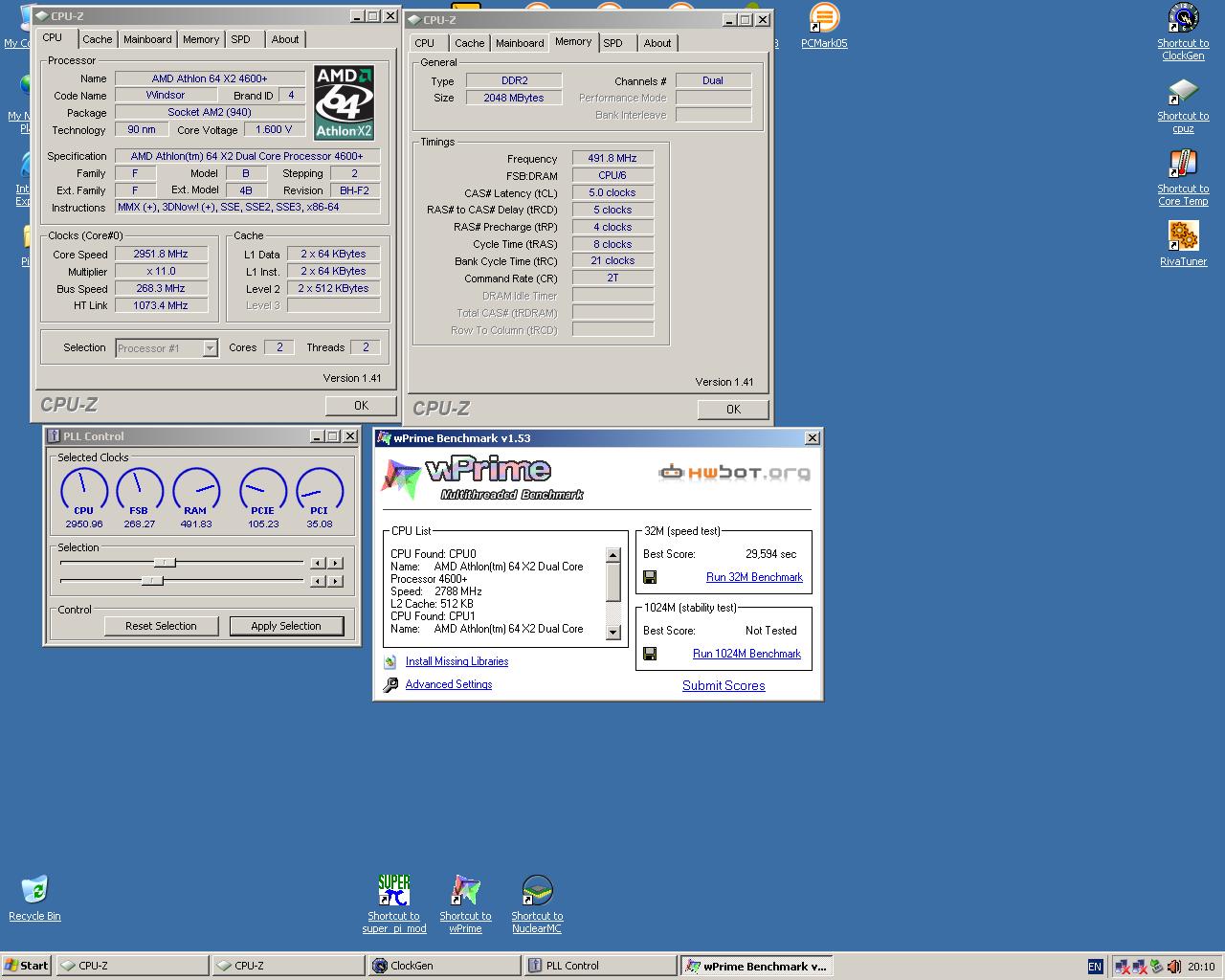
Task: Click the lower PLL Control slider thumb
Action: (x=152, y=581)
